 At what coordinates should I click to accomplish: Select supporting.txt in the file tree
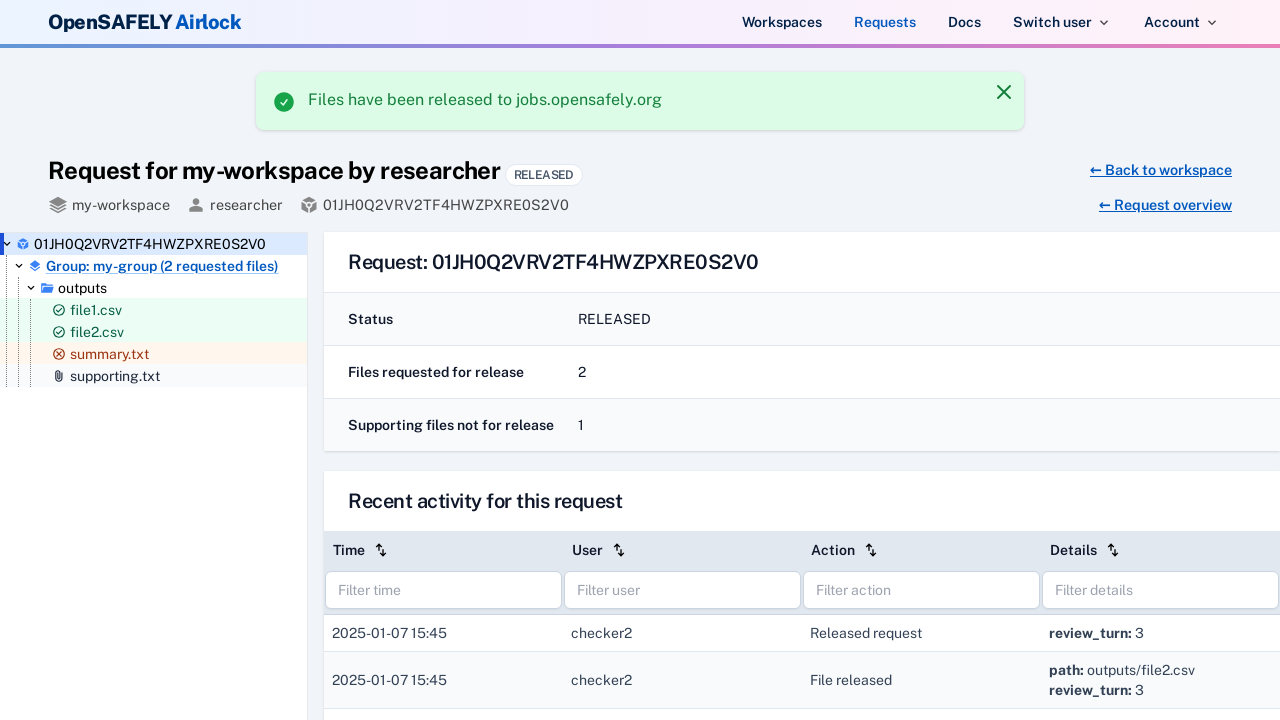click(115, 376)
